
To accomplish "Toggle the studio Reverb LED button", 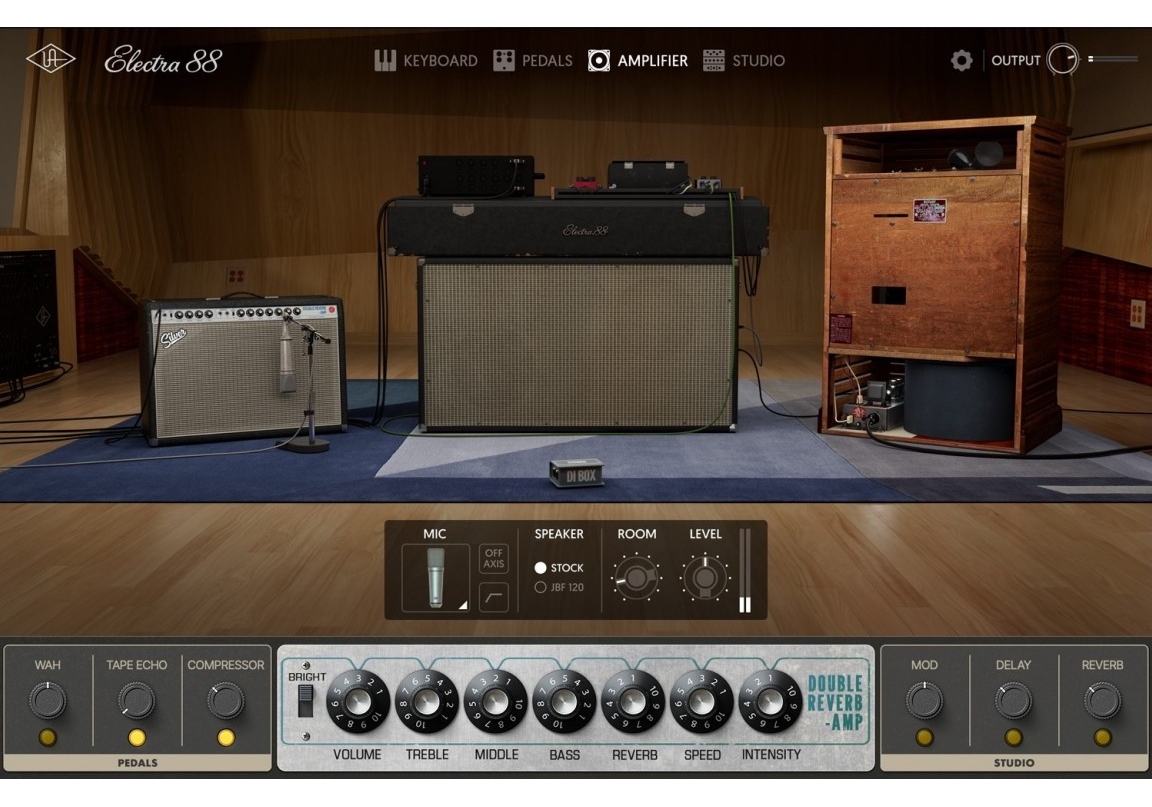I will click(x=1102, y=737).
